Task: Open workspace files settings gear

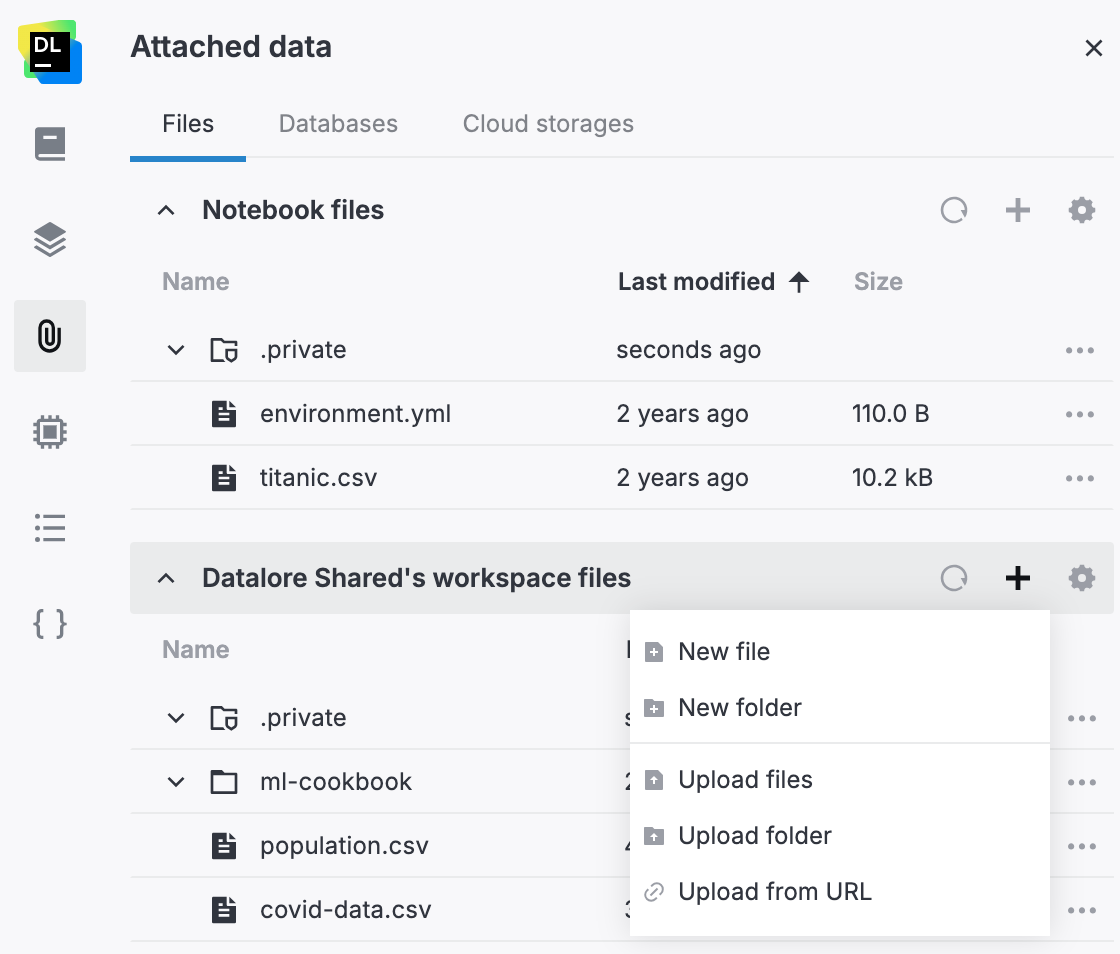Action: coord(1081,578)
